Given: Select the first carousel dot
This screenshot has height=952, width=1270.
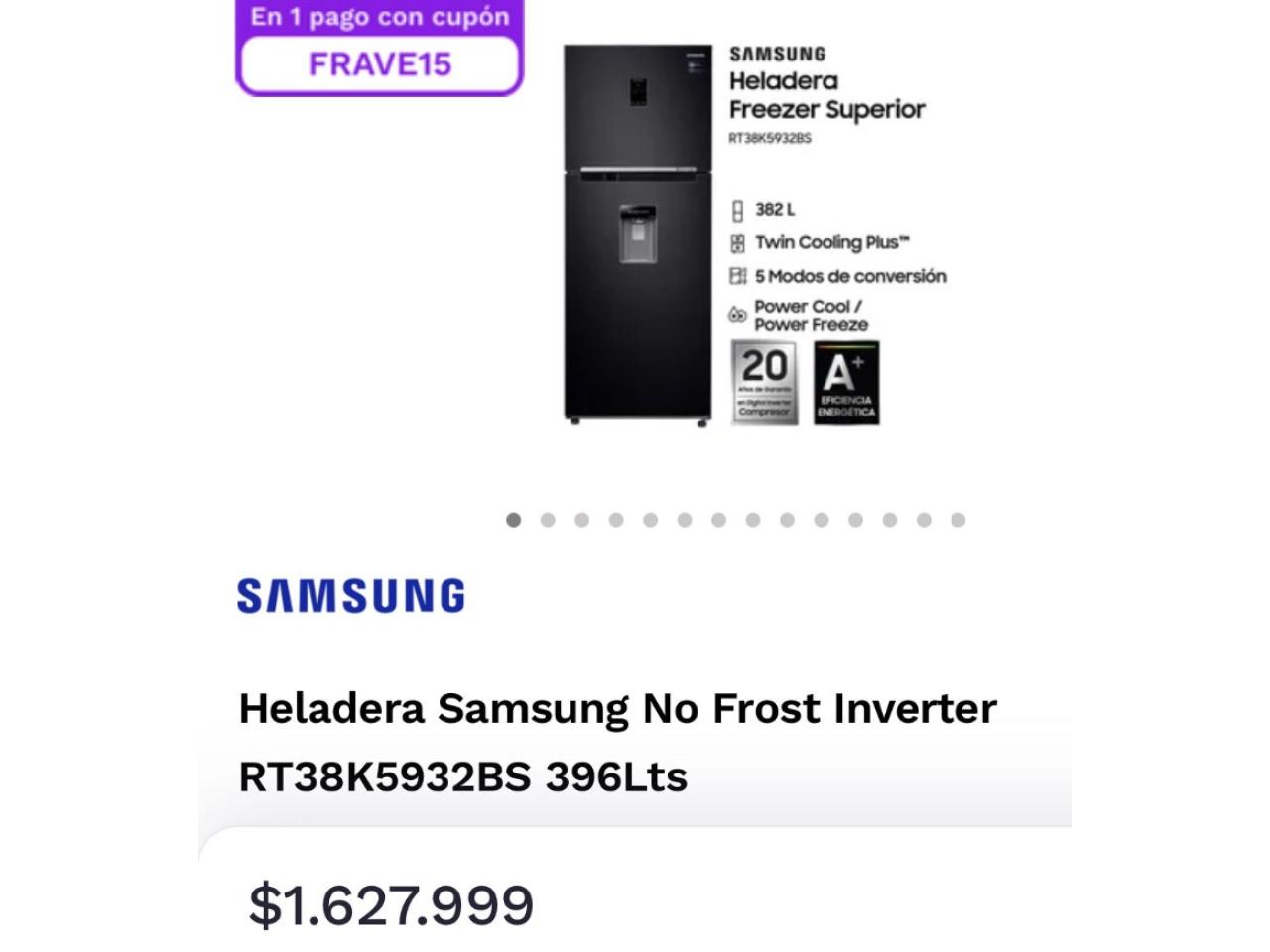Looking at the screenshot, I should pyautogui.click(x=513, y=520).
